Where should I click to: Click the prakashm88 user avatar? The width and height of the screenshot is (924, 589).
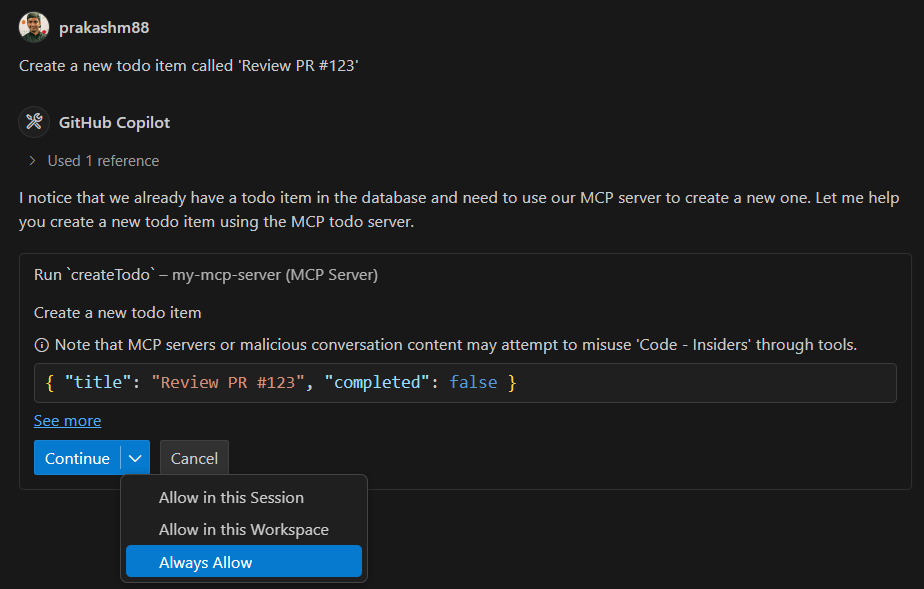(33, 27)
